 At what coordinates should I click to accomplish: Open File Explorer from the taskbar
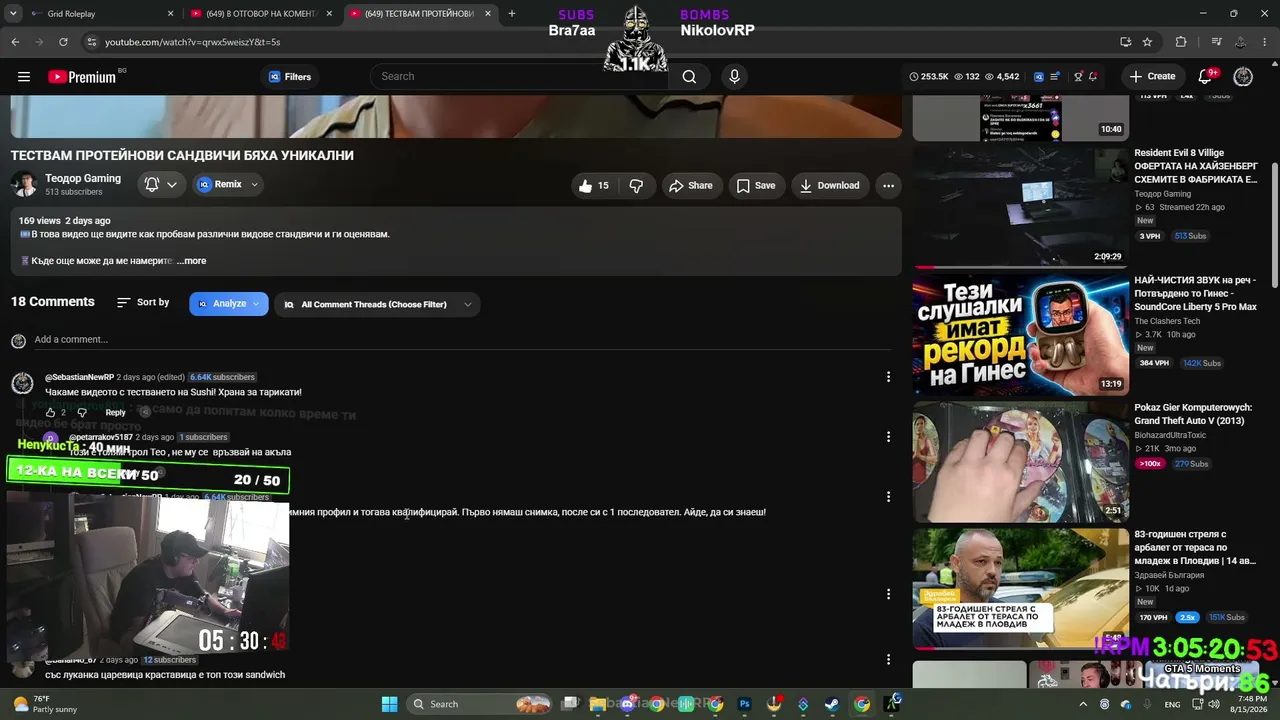coord(598,704)
